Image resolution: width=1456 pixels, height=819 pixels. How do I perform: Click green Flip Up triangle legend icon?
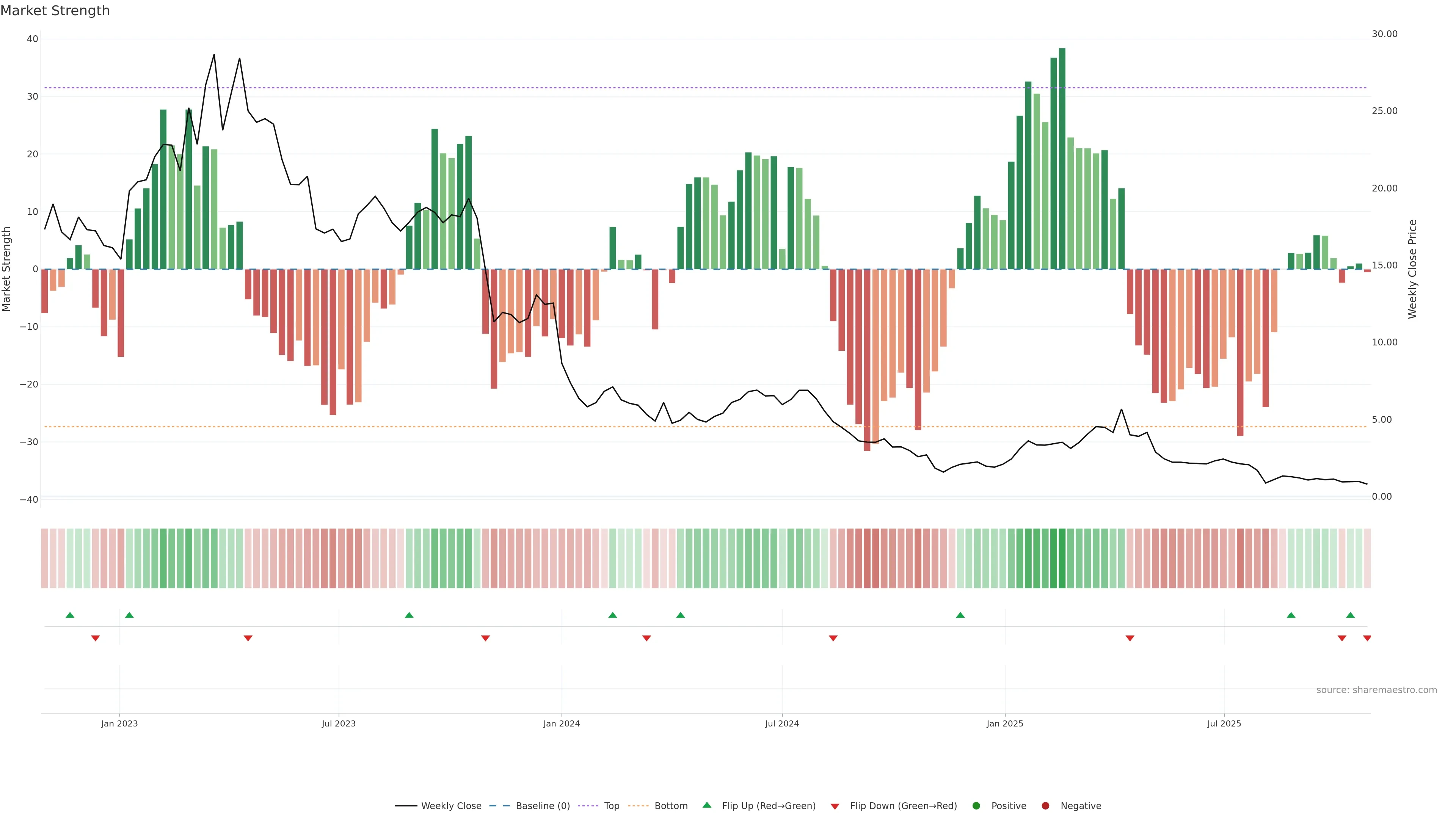pos(706,805)
